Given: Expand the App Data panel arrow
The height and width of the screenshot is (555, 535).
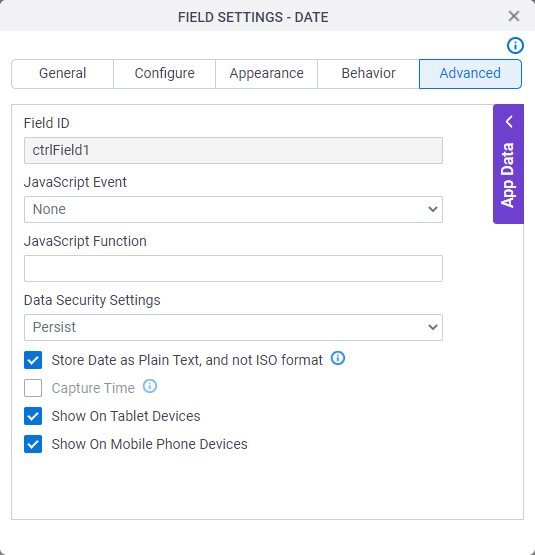Looking at the screenshot, I should 509,121.
